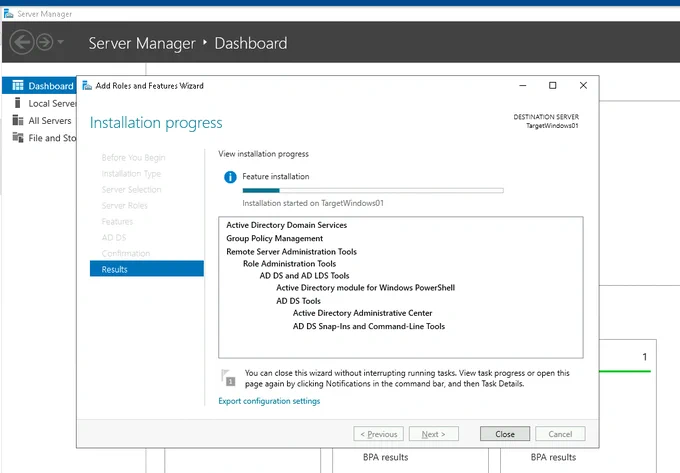Click the Installation Type wizard step
Viewport: 680px width, 473px height.
click(x=131, y=173)
